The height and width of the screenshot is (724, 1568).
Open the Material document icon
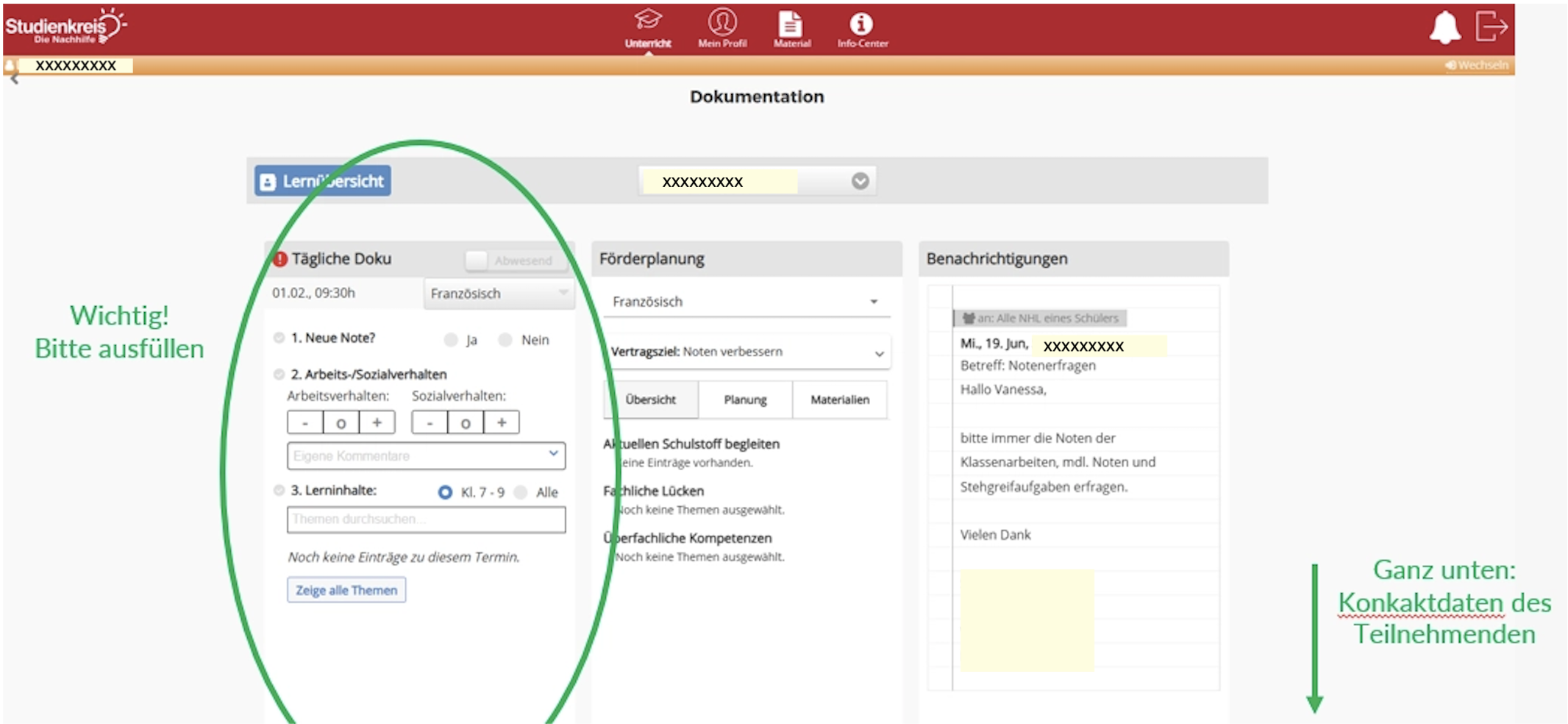pyautogui.click(x=791, y=22)
